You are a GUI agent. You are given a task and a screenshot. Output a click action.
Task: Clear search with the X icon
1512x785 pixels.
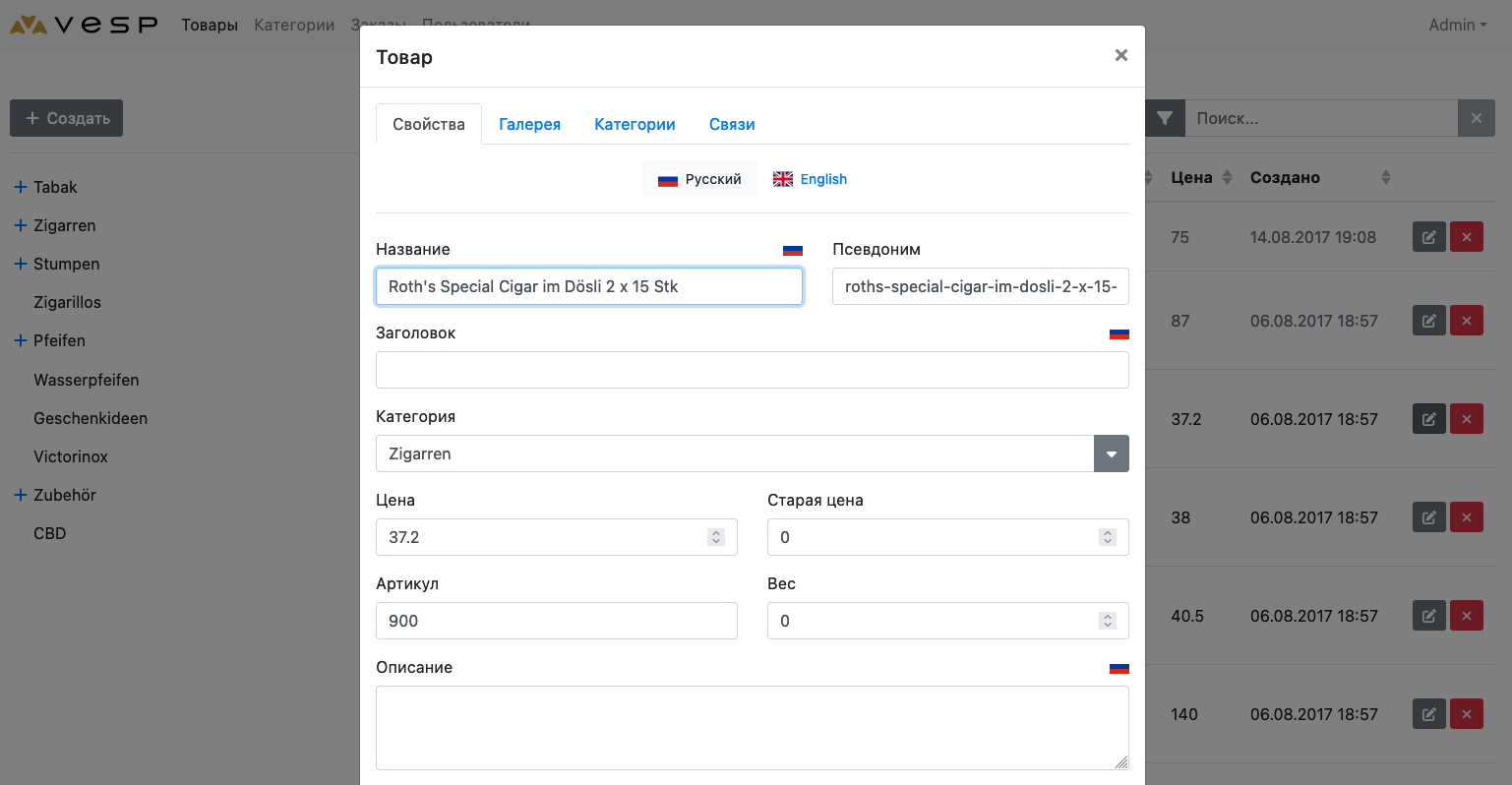tap(1476, 118)
